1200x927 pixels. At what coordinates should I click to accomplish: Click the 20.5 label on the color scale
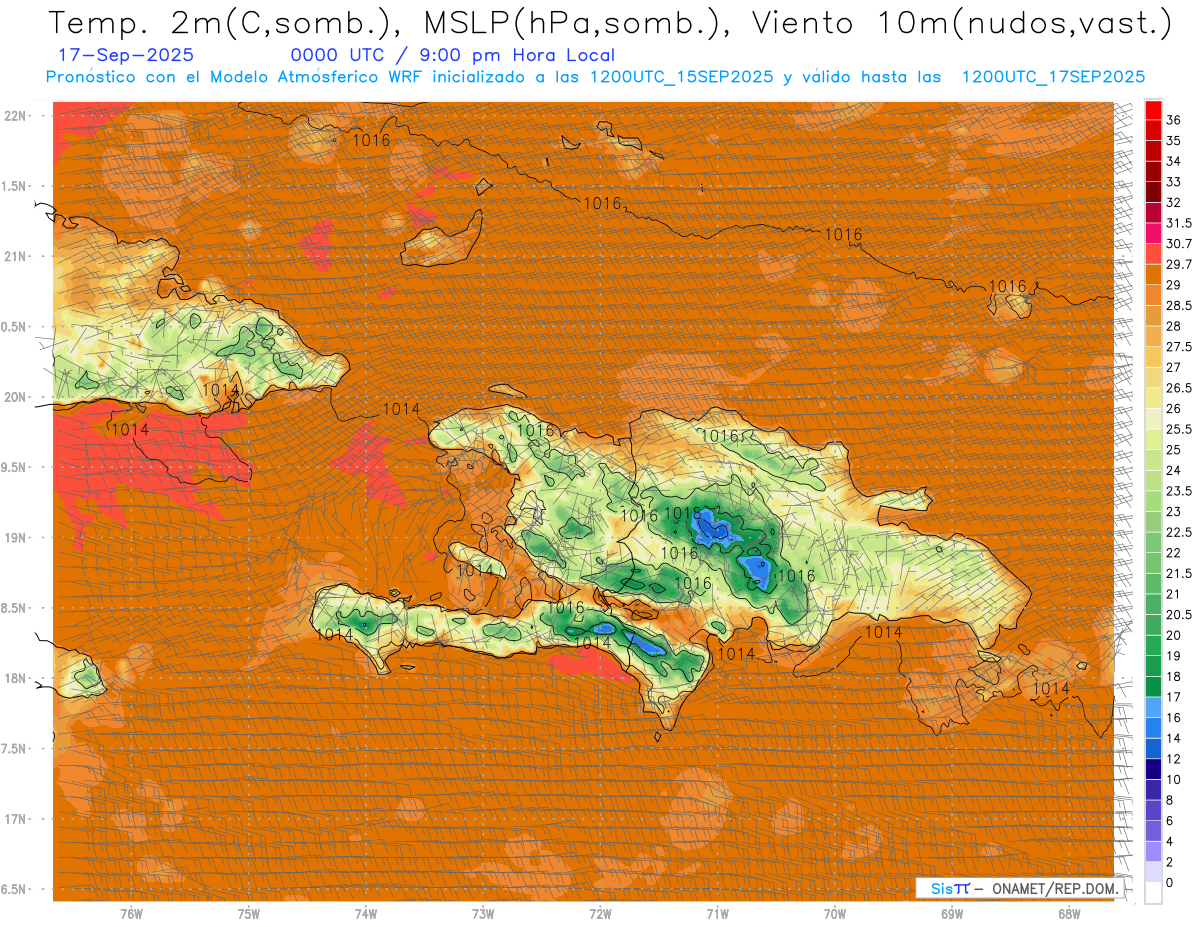1178,615
